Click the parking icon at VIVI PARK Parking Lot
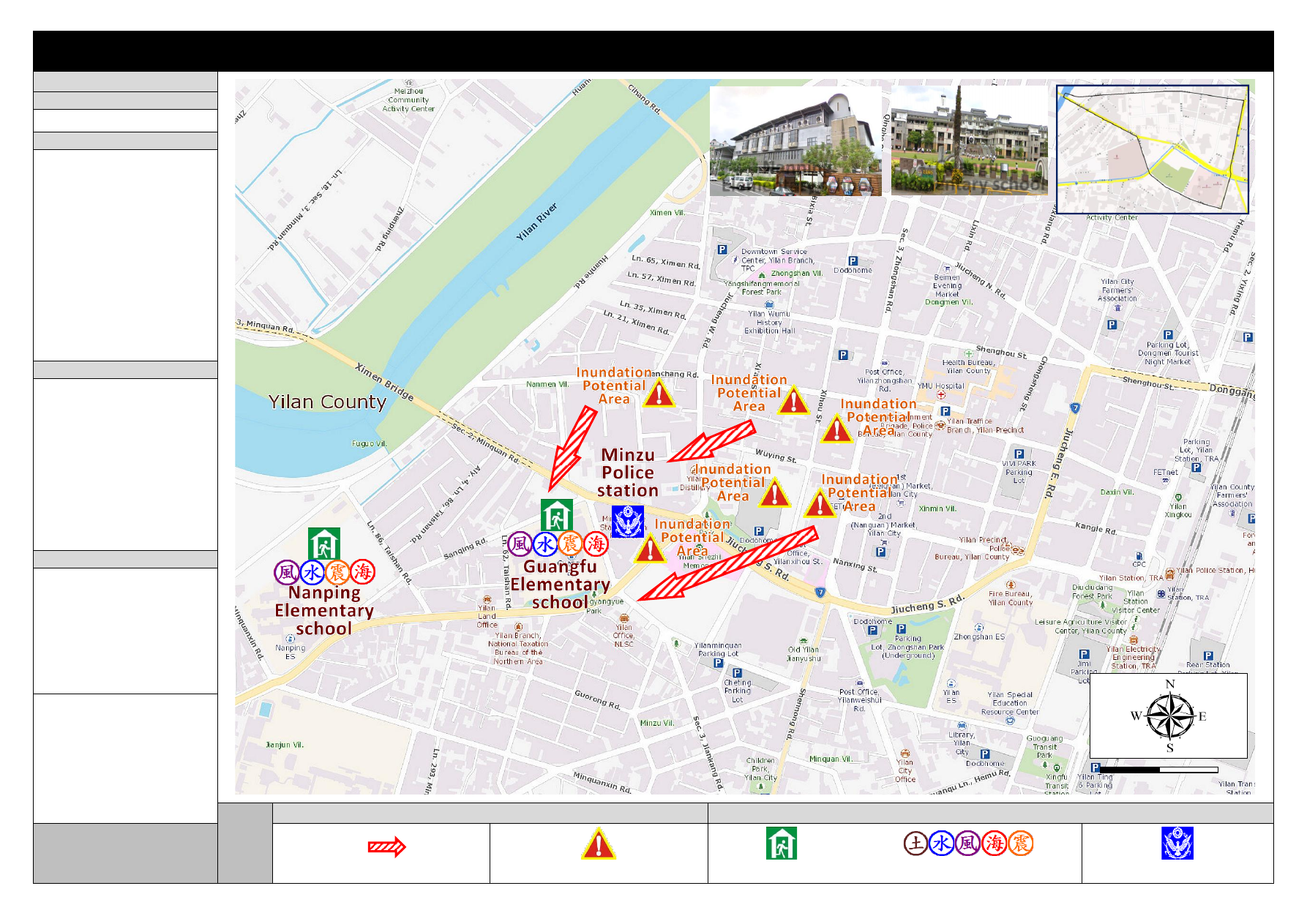 [x=1019, y=454]
